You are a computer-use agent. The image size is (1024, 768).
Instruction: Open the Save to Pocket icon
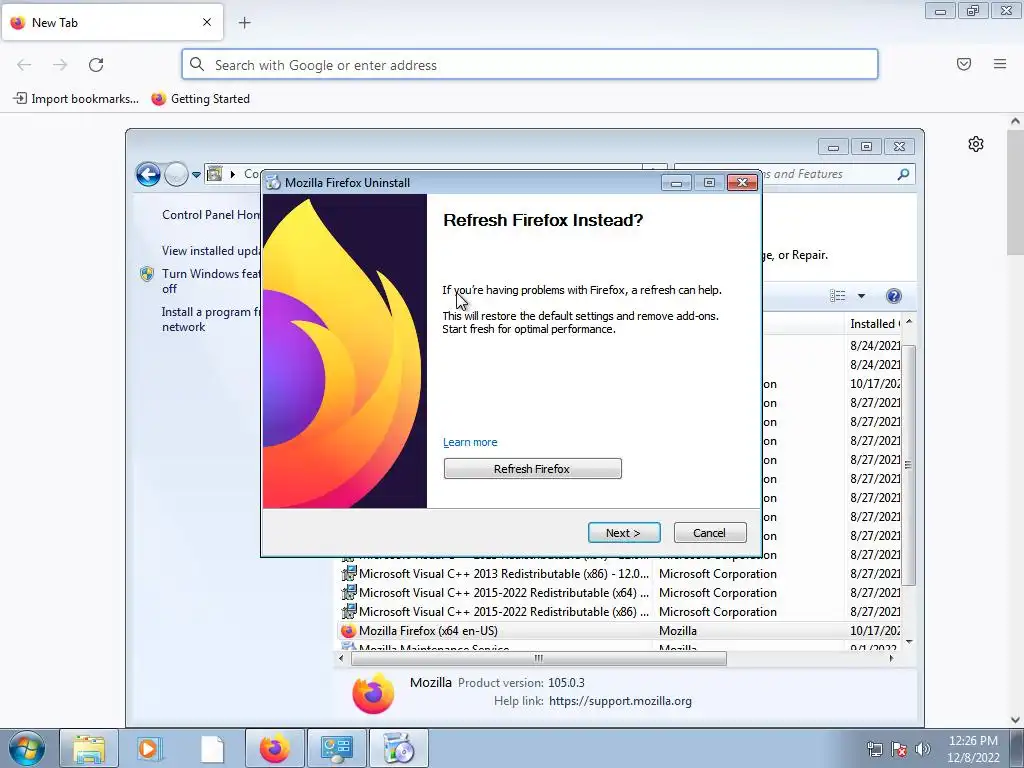[963, 64]
